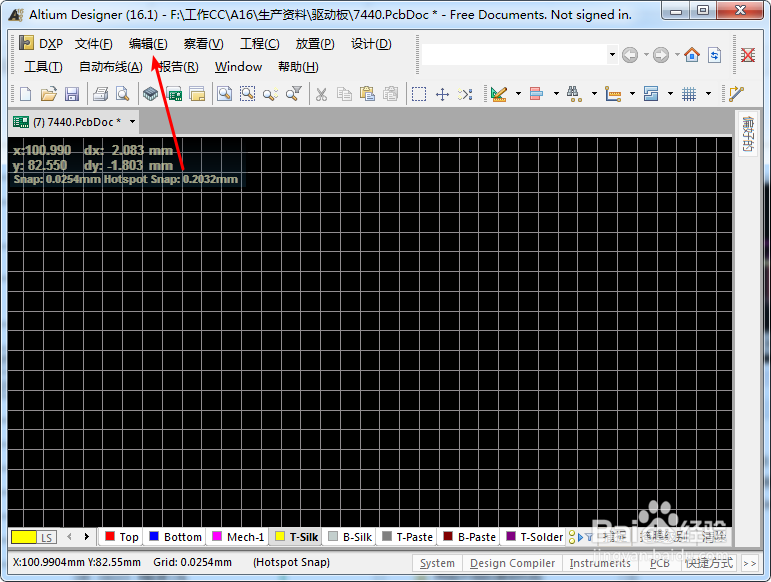The width and height of the screenshot is (771, 582).
Task: Open the 自动布线(A) menu
Action: tap(111, 66)
